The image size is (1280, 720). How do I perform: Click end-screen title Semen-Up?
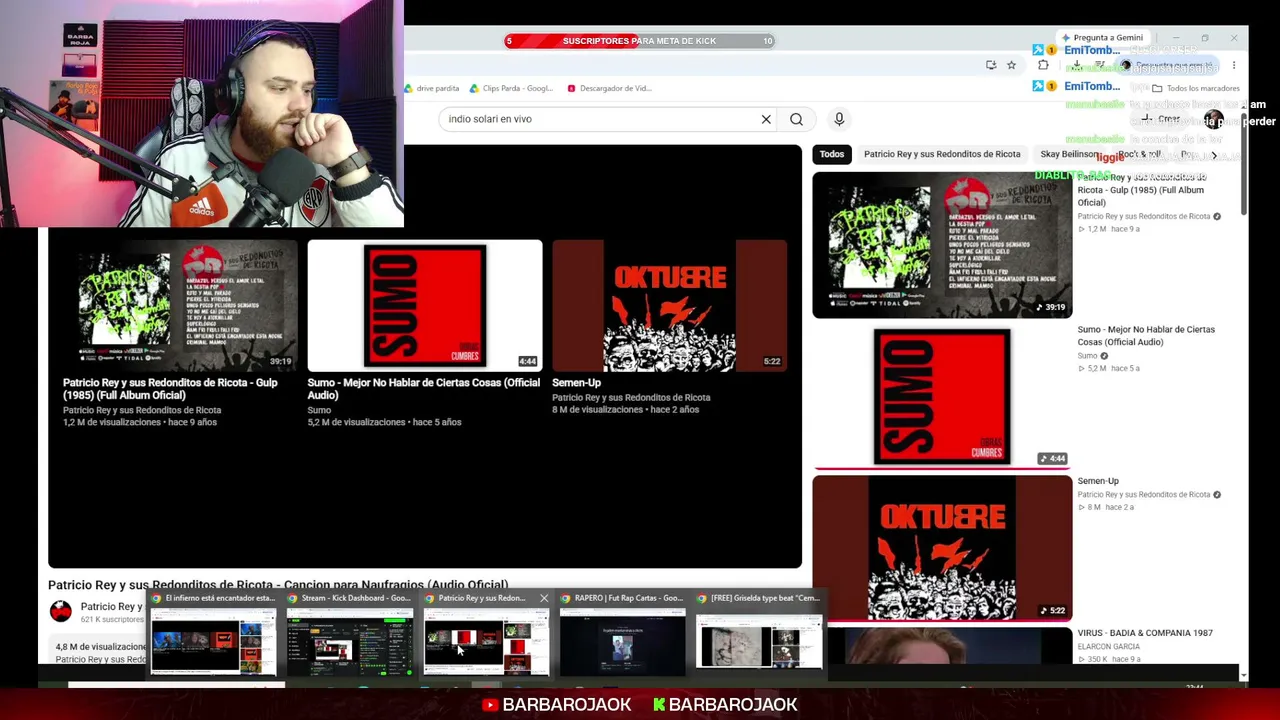point(576,382)
